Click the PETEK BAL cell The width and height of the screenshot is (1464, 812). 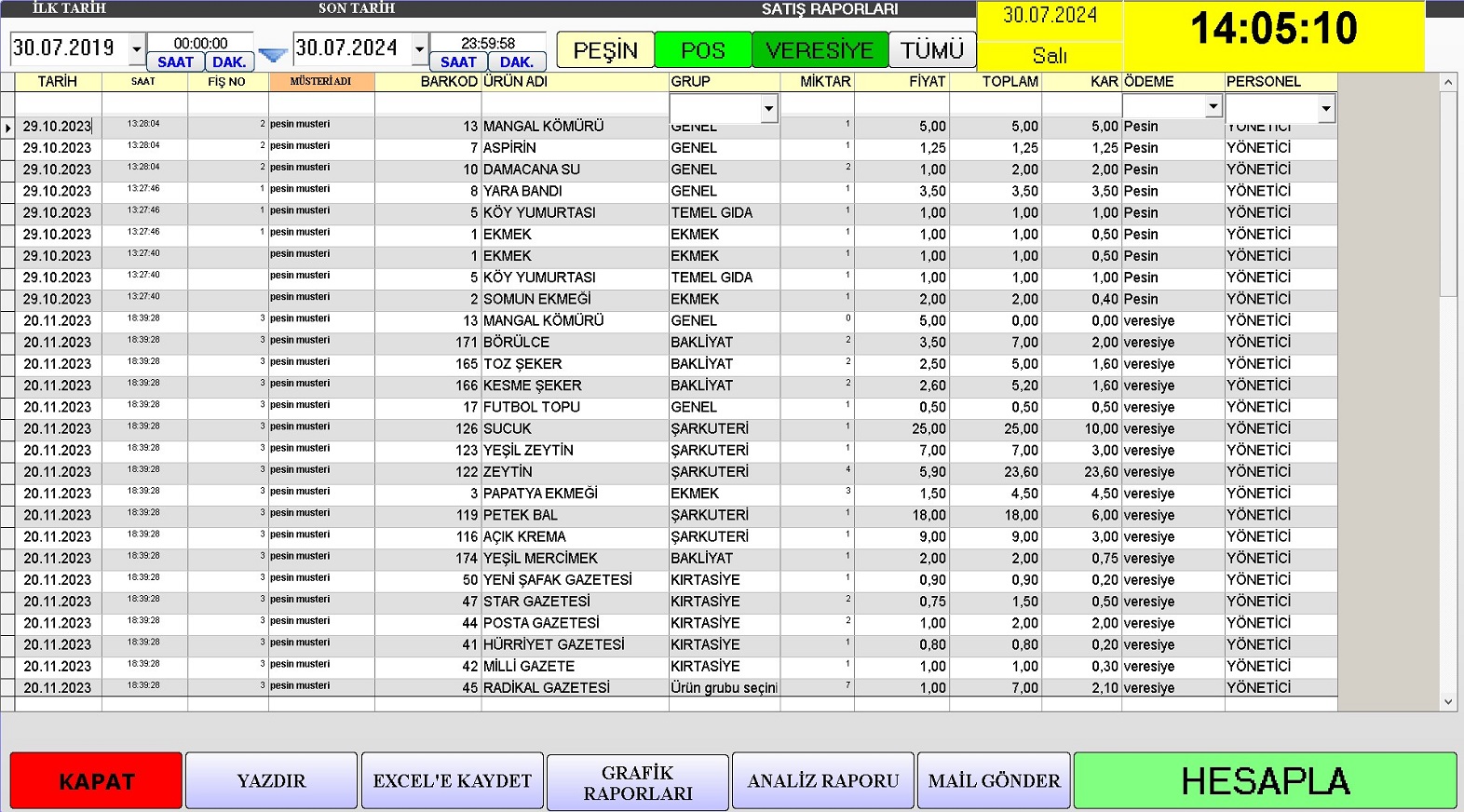(x=575, y=515)
